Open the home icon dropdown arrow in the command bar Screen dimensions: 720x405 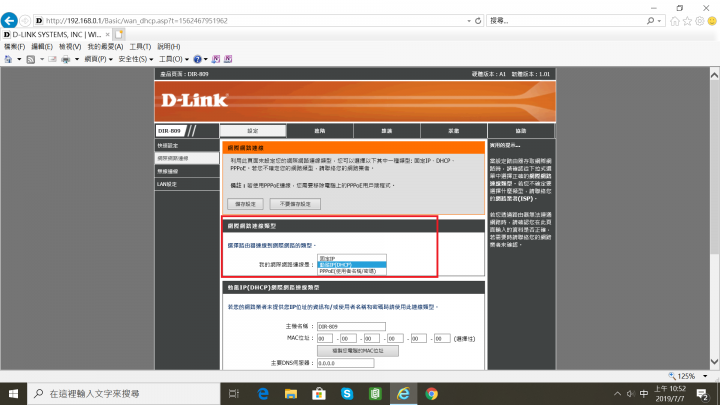click(x=19, y=59)
